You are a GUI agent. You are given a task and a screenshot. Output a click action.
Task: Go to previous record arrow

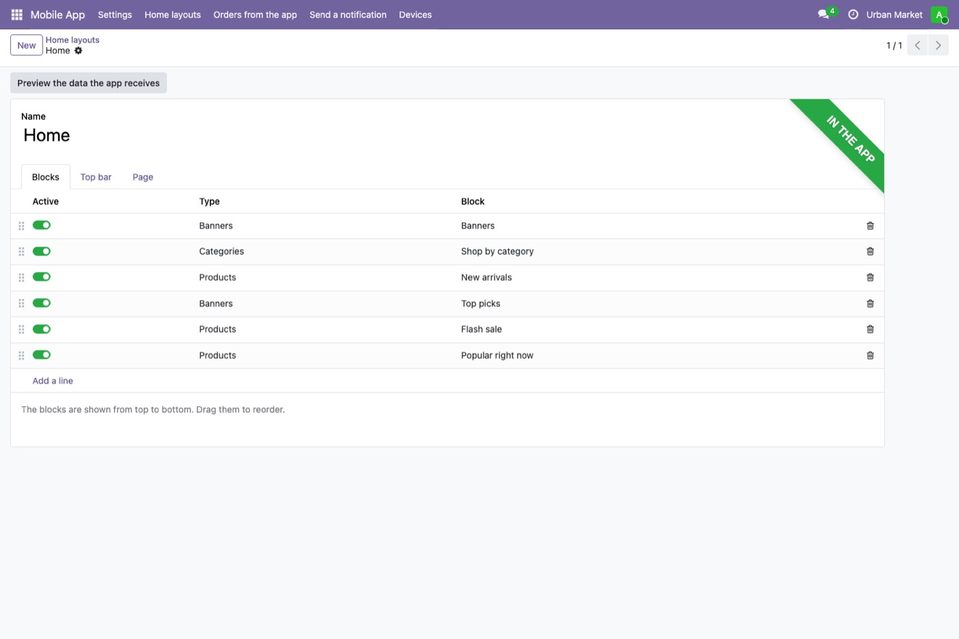click(917, 45)
